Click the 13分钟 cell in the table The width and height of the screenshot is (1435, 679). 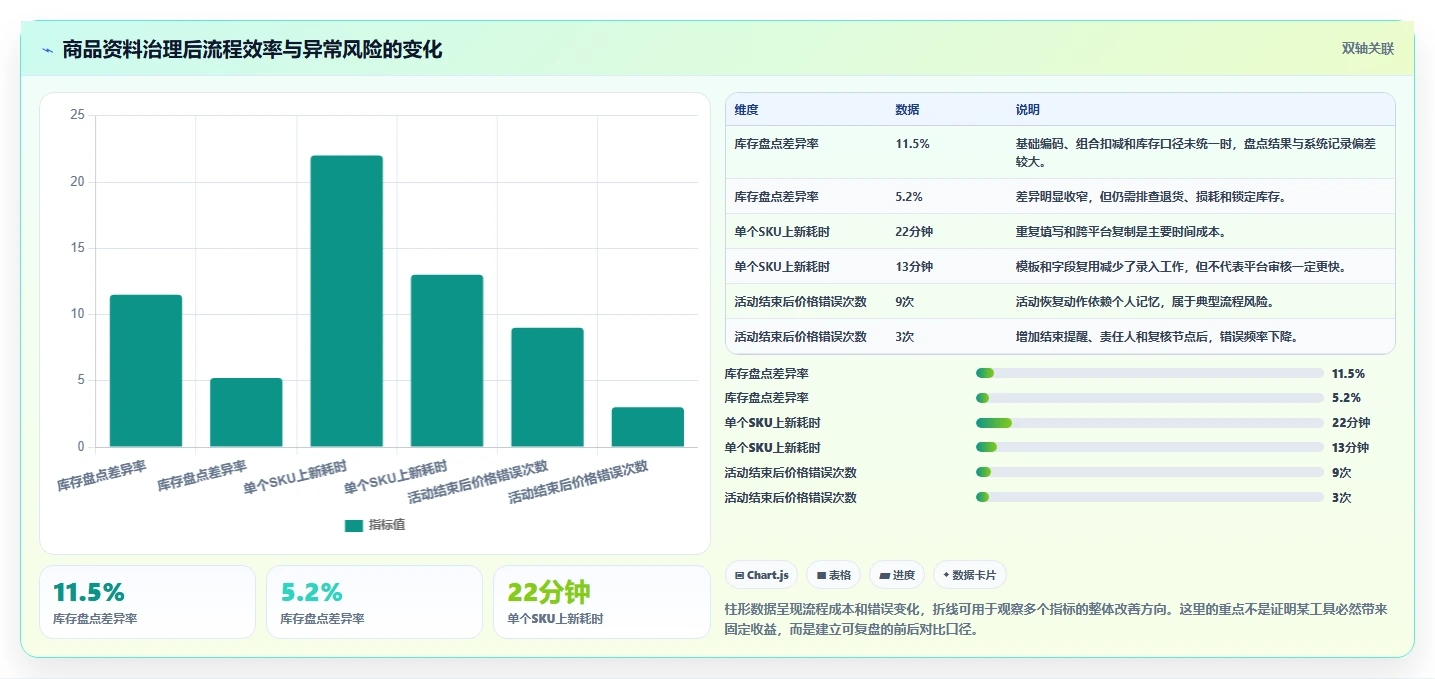click(x=914, y=267)
